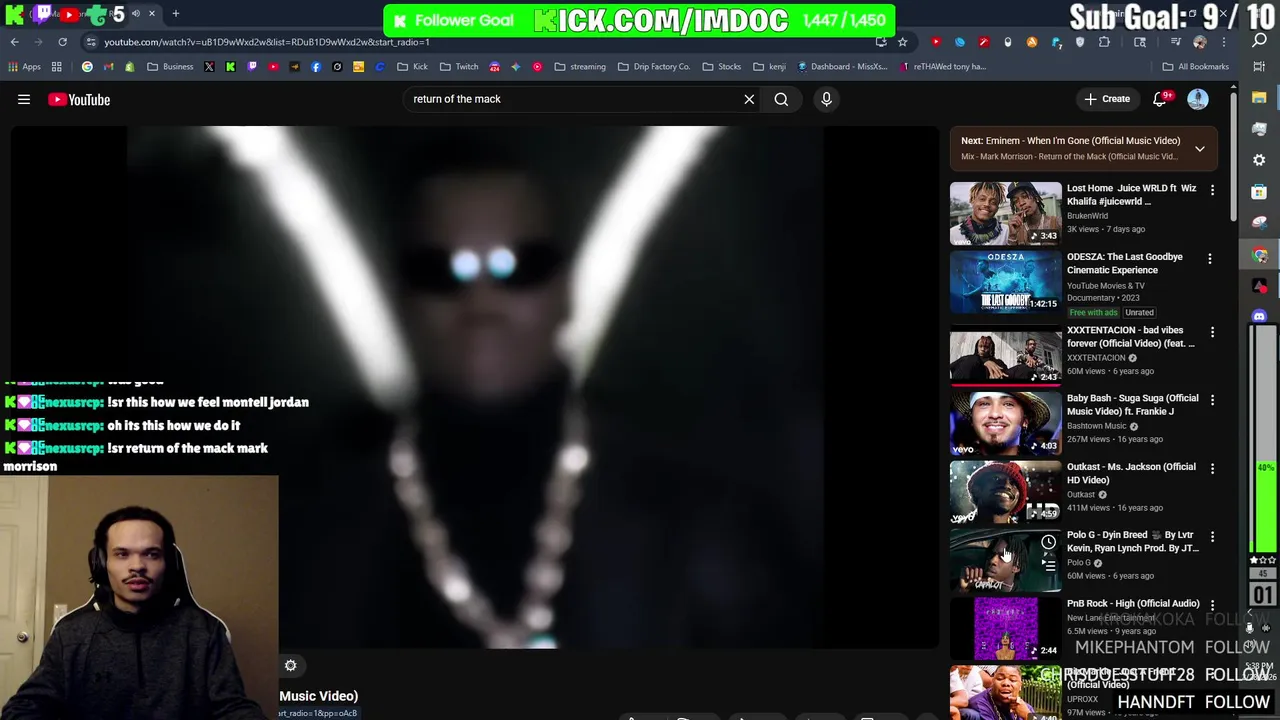Screen dimensions: 1280x720
Task: Open the Twitch bookmarks folder
Action: click(x=459, y=67)
